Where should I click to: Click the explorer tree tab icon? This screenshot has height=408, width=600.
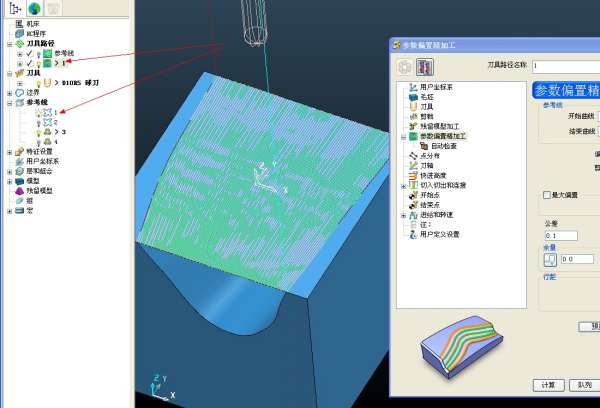(14, 8)
